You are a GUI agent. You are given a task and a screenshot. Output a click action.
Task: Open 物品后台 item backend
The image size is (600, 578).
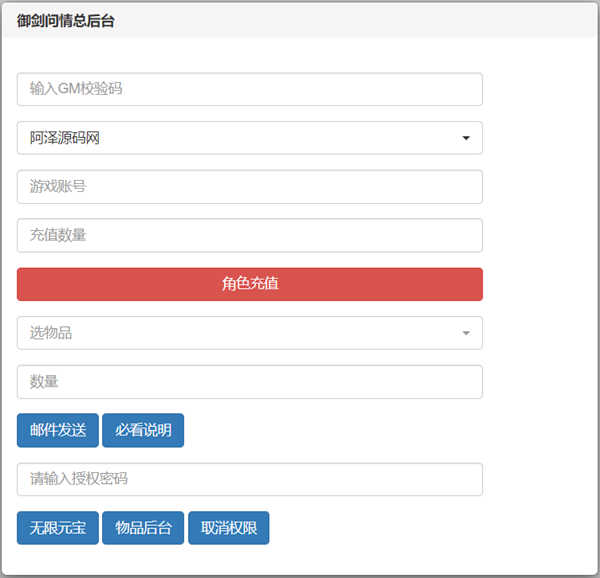[x=144, y=528]
